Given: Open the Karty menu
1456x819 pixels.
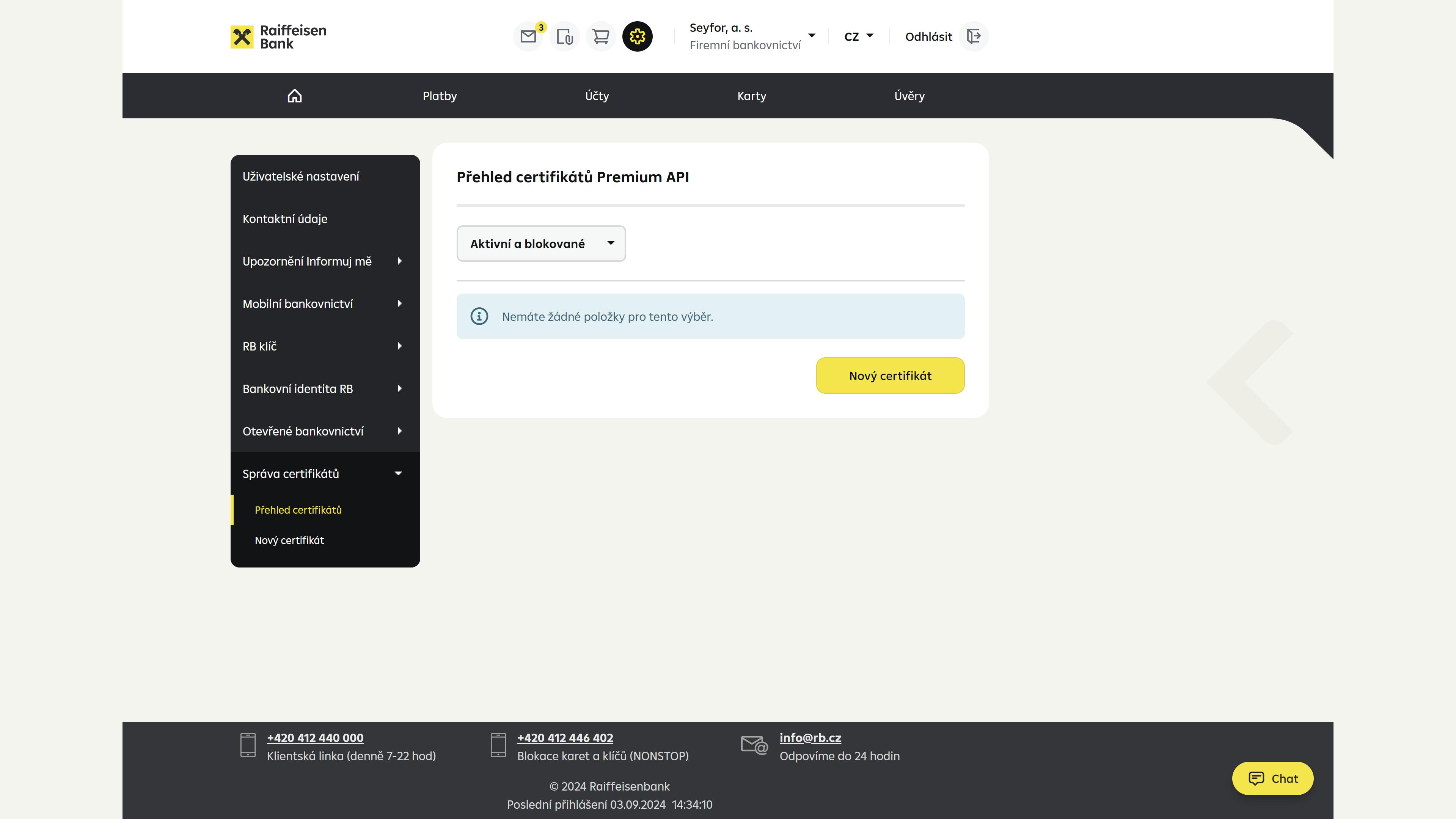Looking at the screenshot, I should click(752, 96).
